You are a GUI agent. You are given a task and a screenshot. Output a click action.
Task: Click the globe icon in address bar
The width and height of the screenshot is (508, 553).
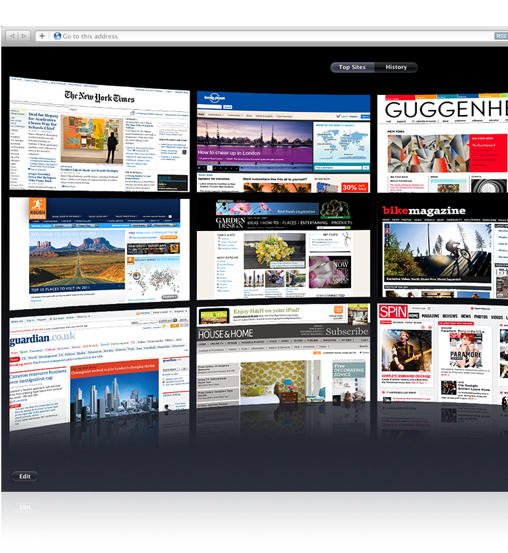(57, 36)
